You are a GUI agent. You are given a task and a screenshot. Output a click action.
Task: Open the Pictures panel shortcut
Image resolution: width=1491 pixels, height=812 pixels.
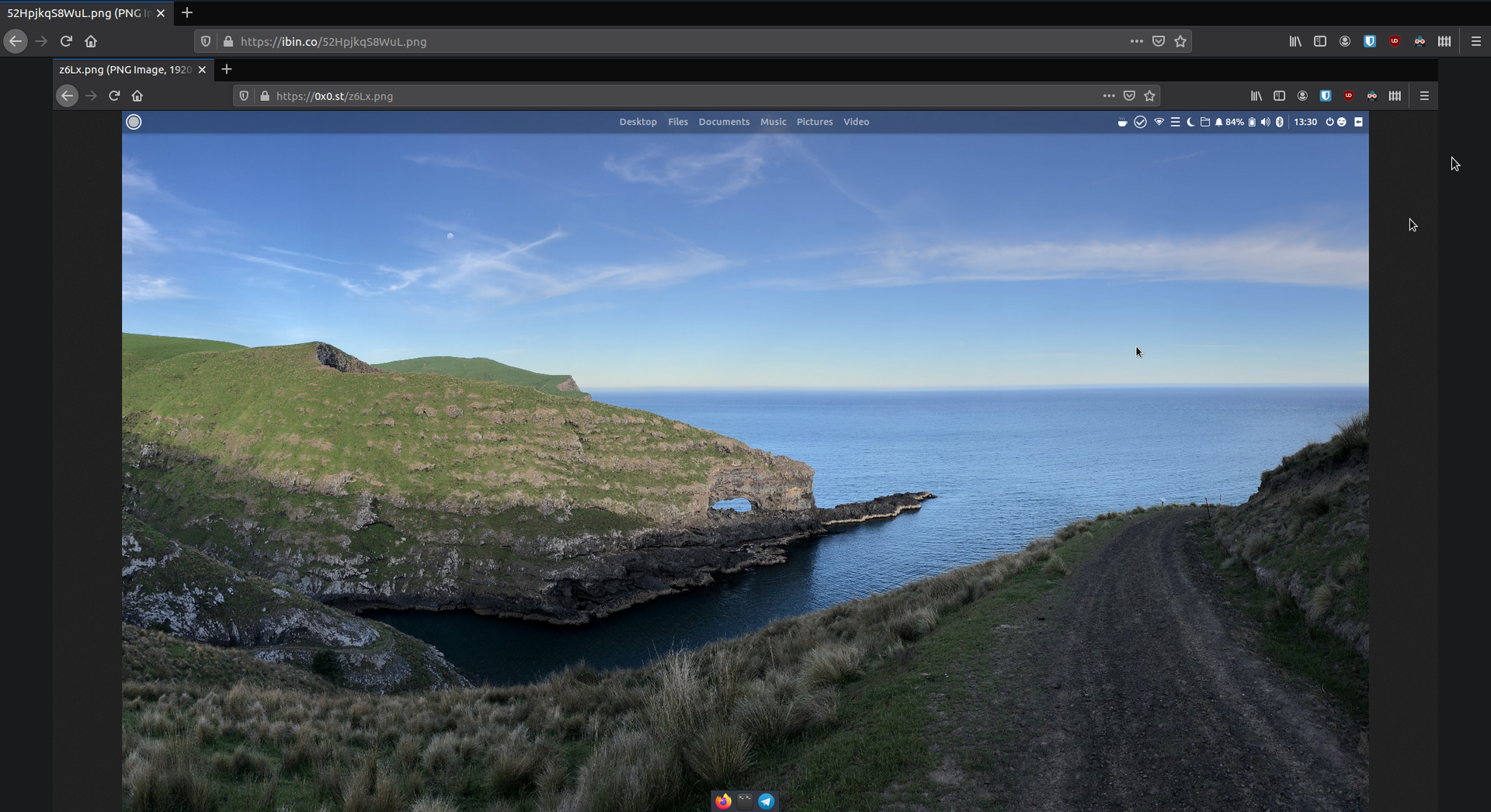815,122
